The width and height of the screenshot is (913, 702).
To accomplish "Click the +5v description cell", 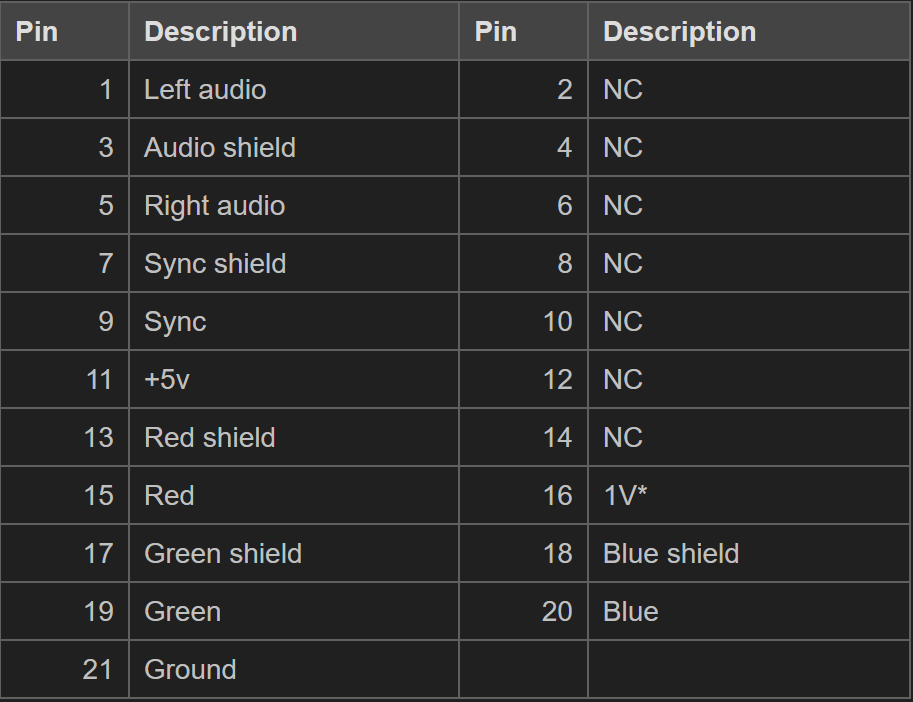I will tap(167, 380).
